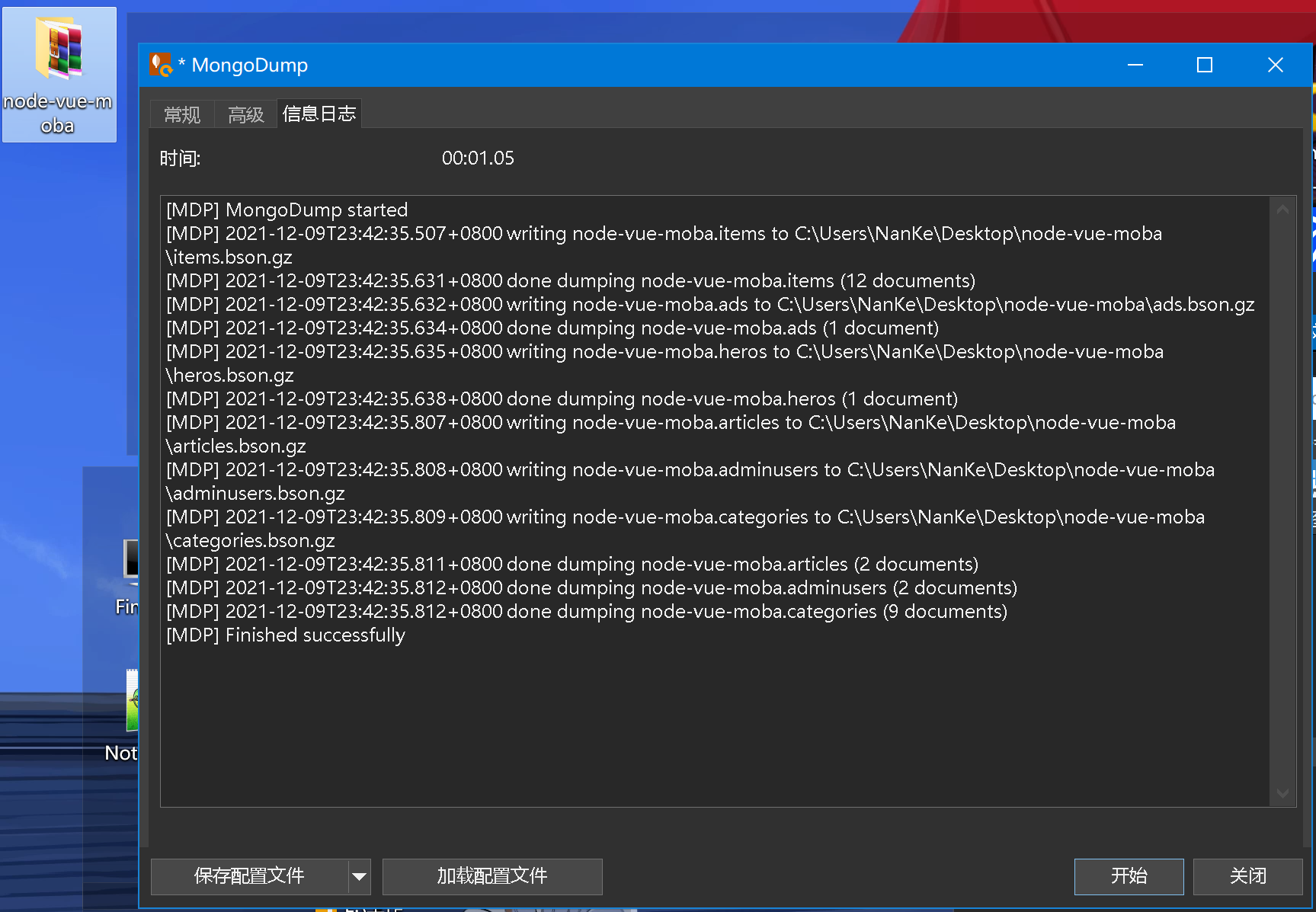Minimize the MongoDump window
The width and height of the screenshot is (1316, 912).
click(x=1135, y=65)
